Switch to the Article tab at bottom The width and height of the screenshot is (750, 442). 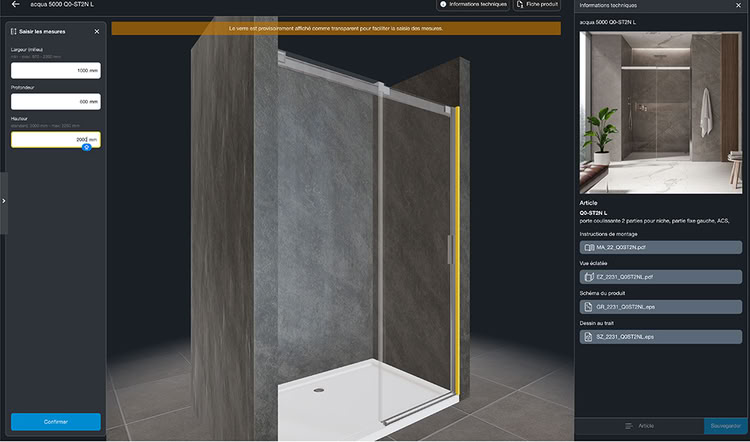point(639,426)
